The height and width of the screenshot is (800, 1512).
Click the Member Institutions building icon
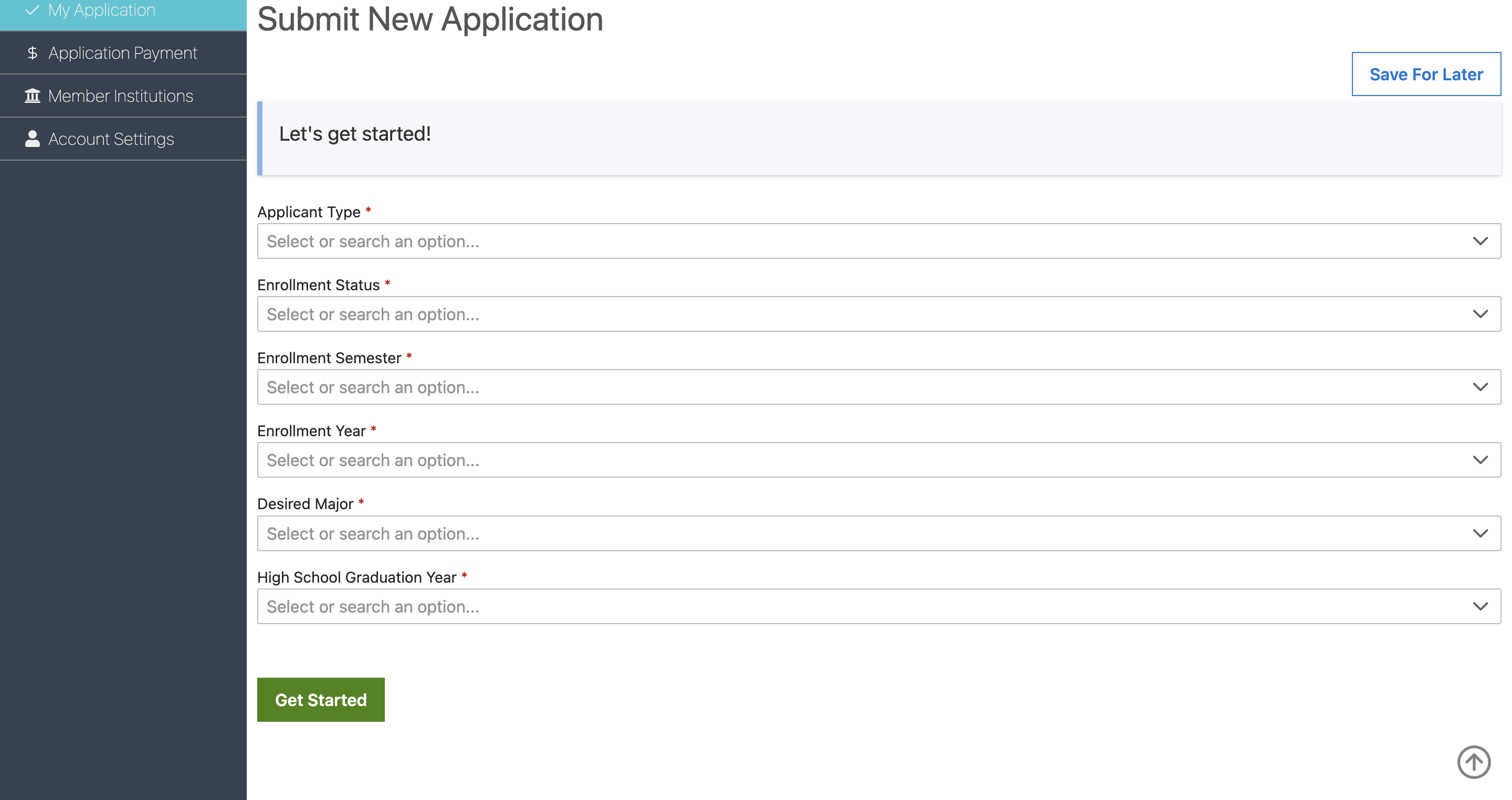coord(32,96)
